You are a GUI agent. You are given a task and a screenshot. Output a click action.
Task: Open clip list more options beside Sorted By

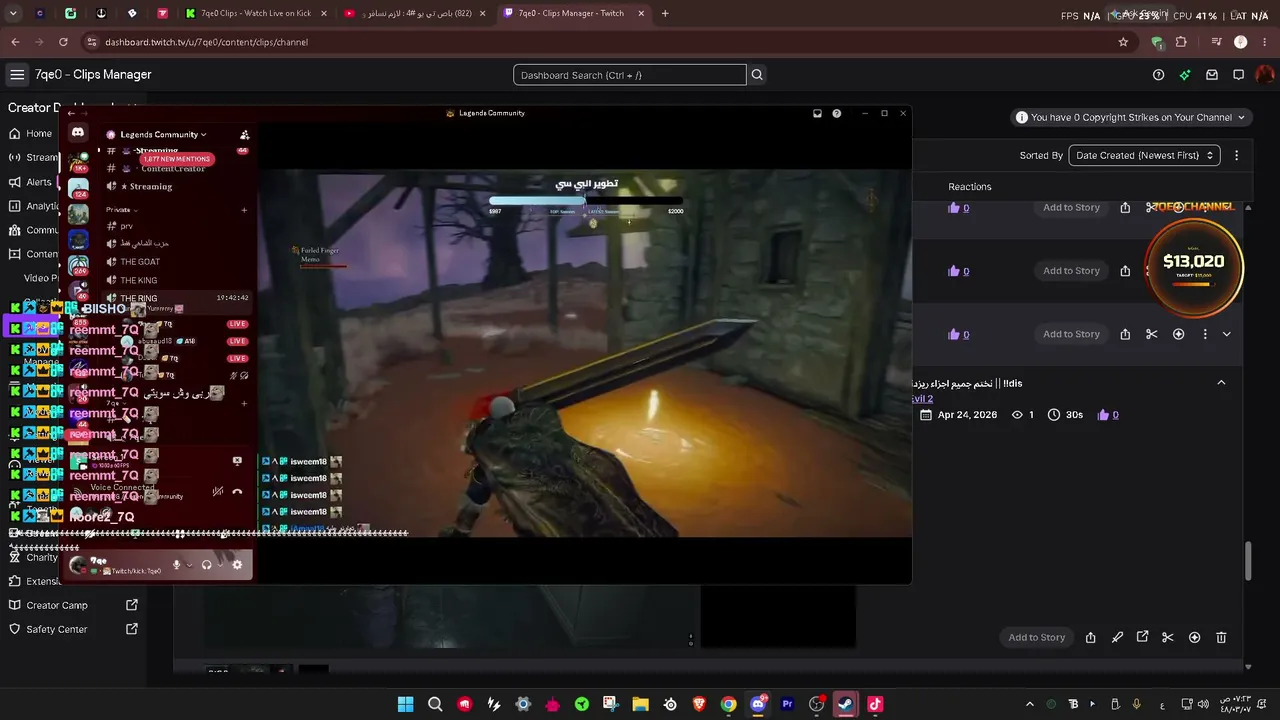(x=1236, y=155)
